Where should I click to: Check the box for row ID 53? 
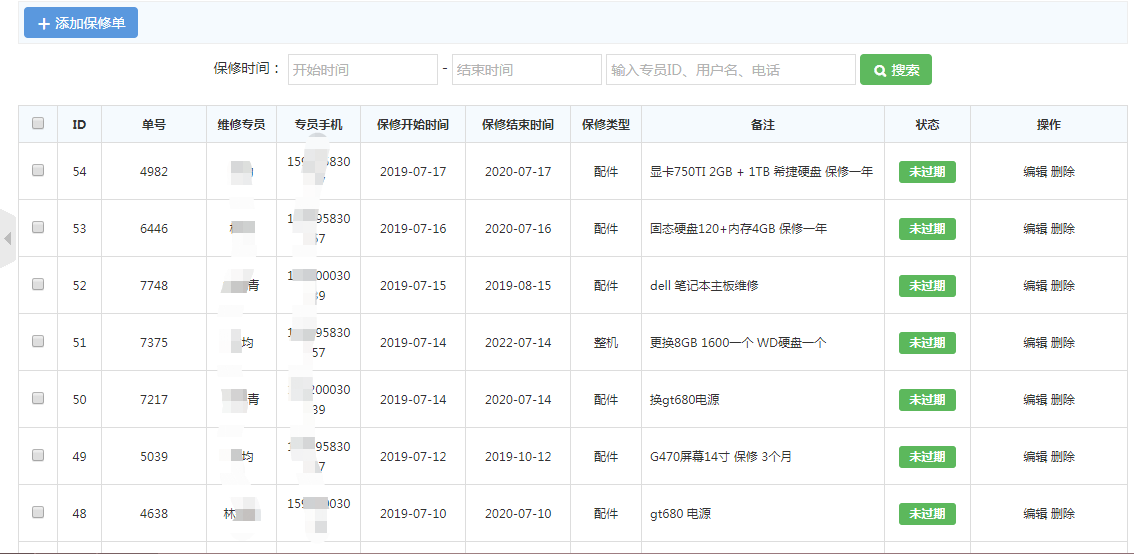pyautogui.click(x=38, y=227)
